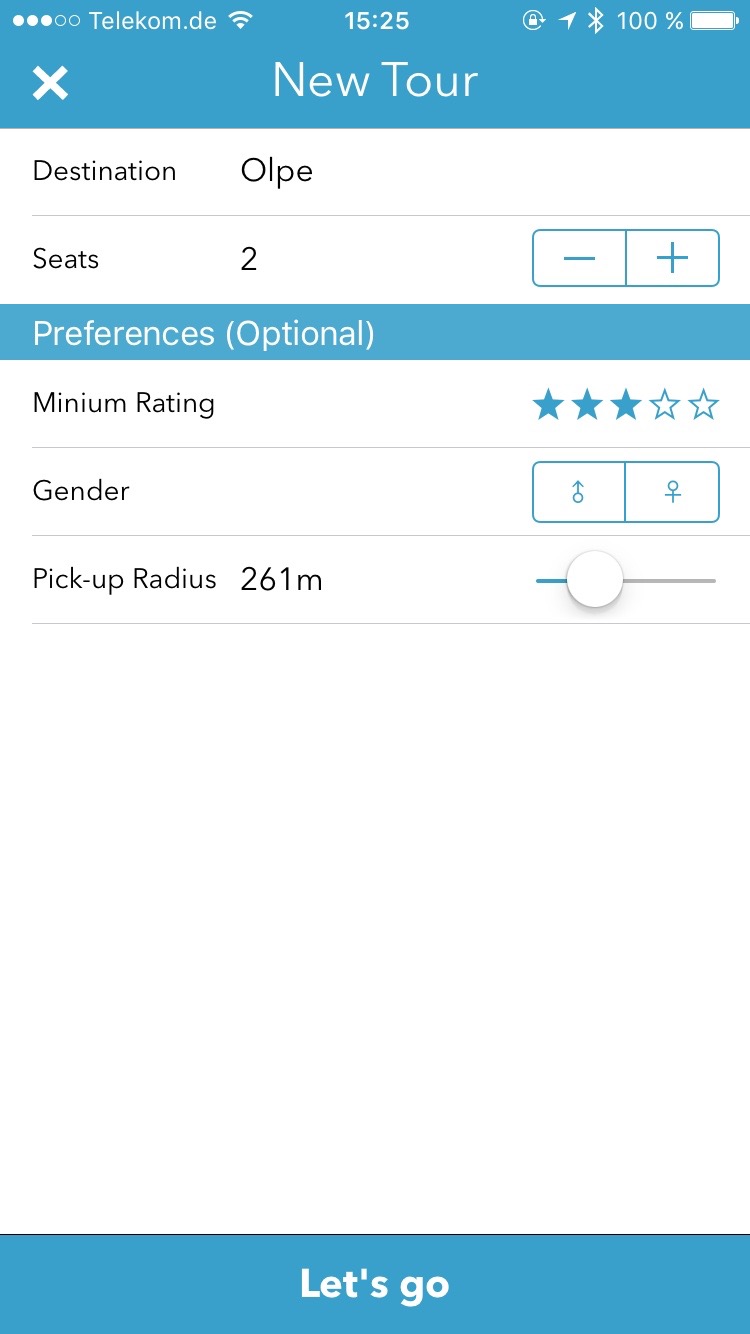
Task: Close the New Tour screen
Action: point(50,82)
